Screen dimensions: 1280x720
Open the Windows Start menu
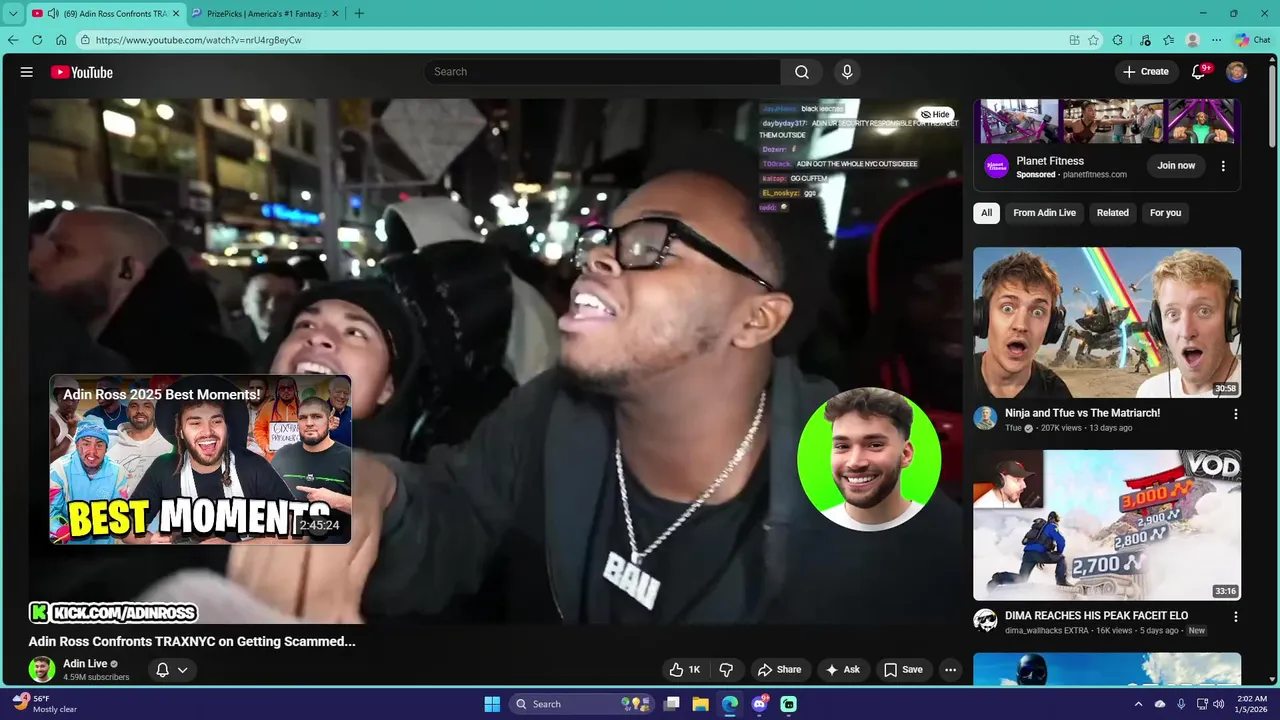pos(492,704)
